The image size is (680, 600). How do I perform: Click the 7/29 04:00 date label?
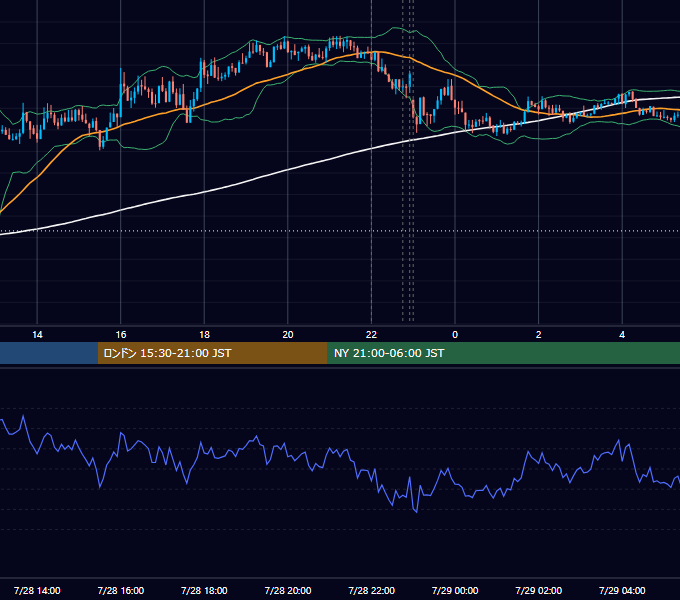click(x=622, y=590)
